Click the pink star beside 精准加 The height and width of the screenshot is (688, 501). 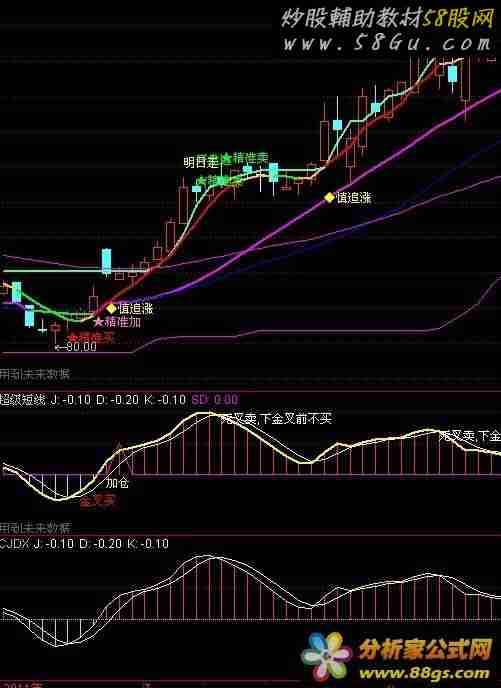[99, 322]
